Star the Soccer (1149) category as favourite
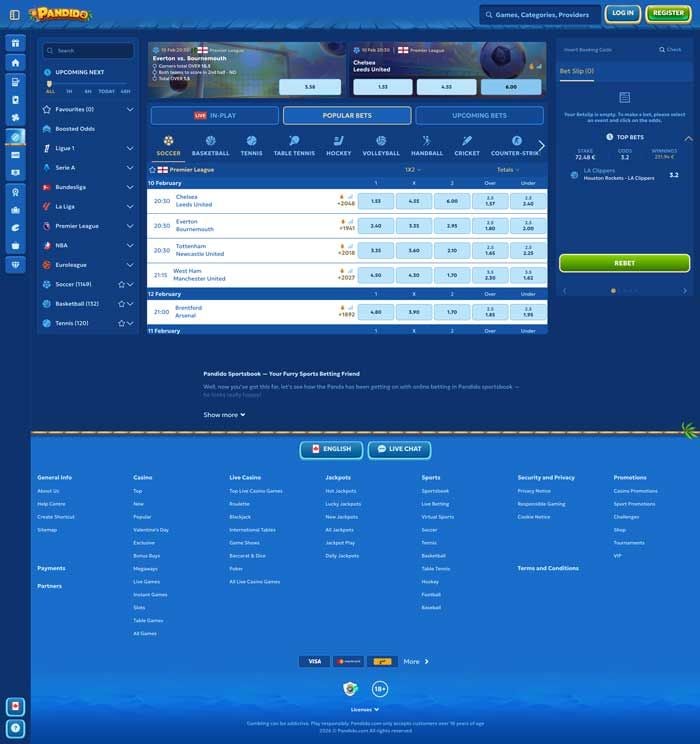 (121, 284)
